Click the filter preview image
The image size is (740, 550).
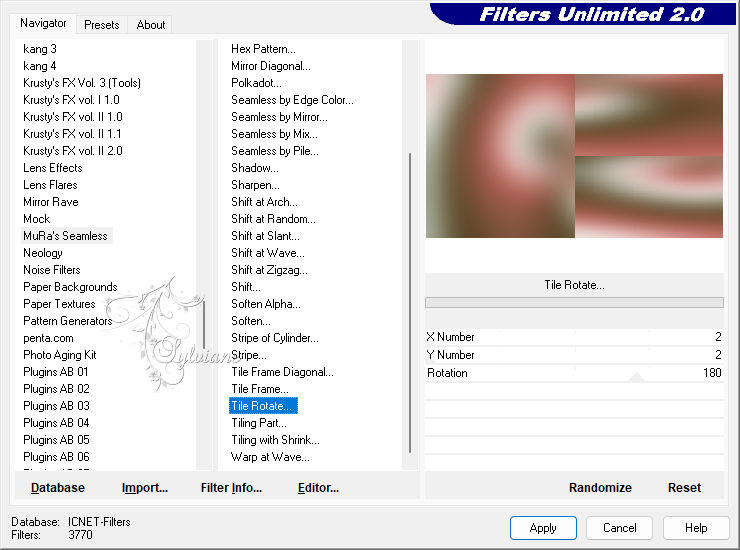(574, 156)
